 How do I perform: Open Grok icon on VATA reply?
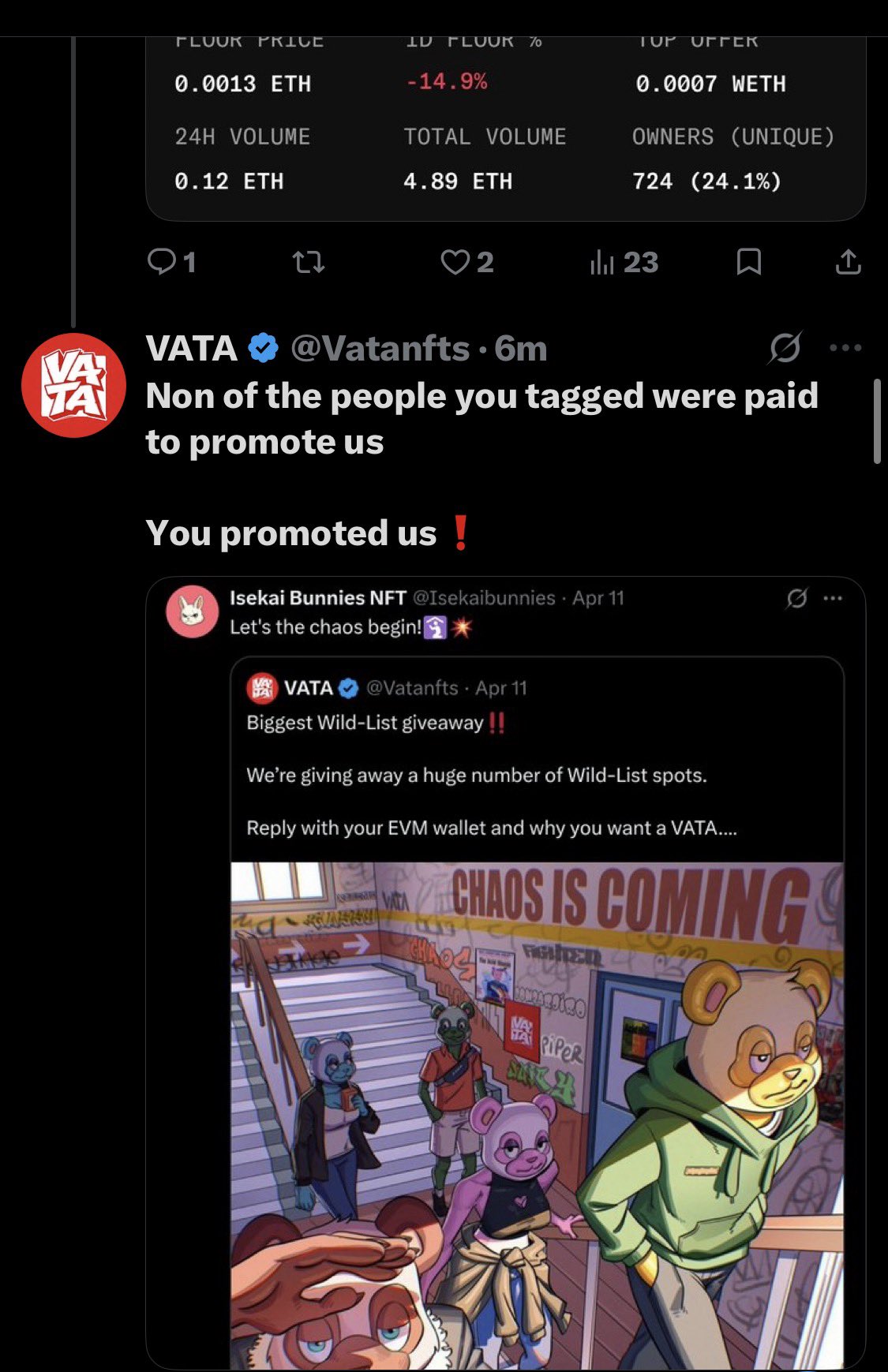click(x=785, y=348)
